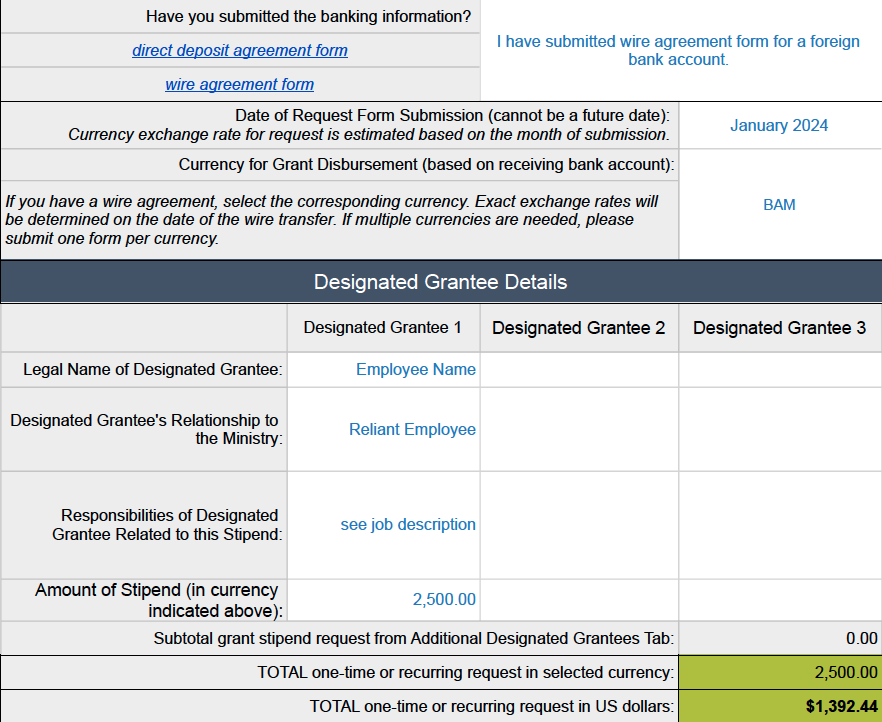Open the wire agreement form link

pyautogui.click(x=240, y=85)
